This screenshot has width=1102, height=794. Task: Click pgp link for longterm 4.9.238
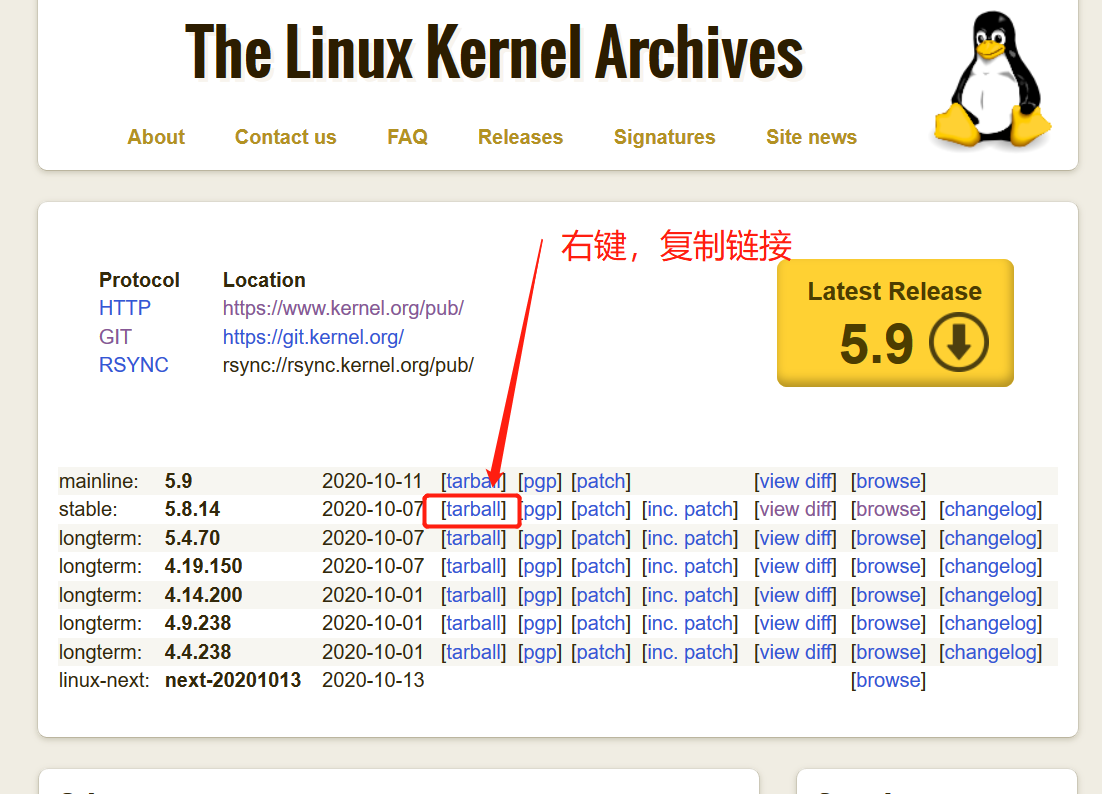click(540, 623)
